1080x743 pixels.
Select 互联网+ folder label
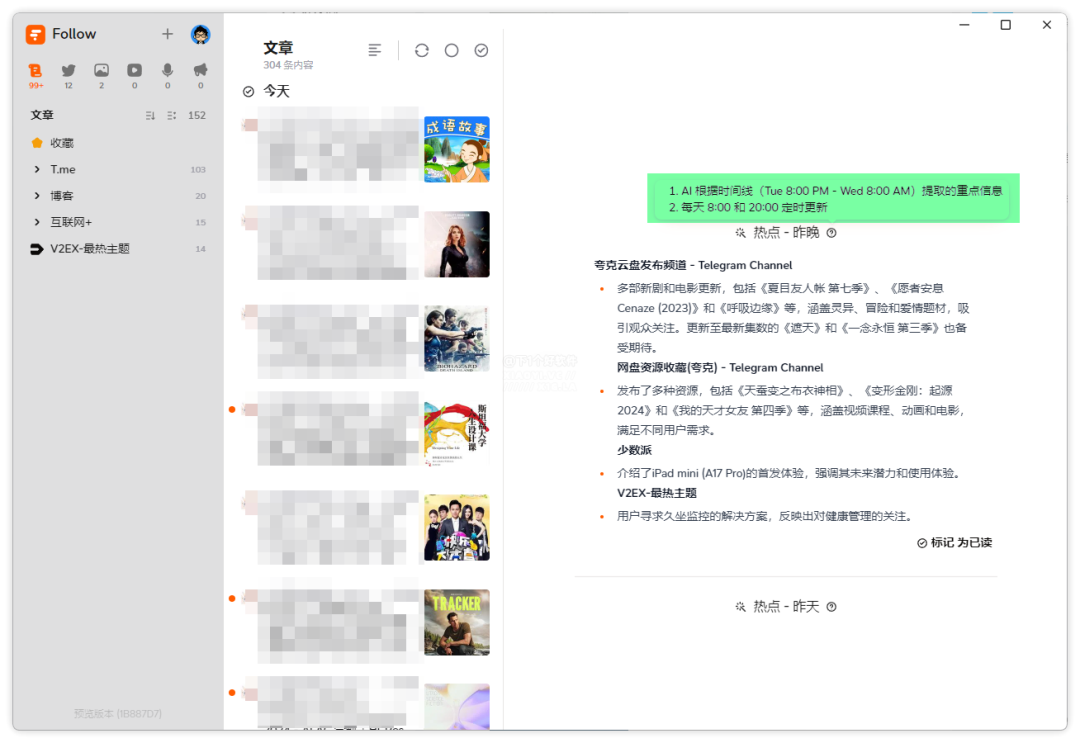(71, 222)
